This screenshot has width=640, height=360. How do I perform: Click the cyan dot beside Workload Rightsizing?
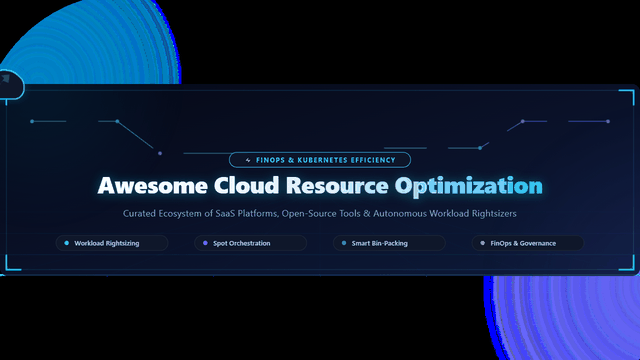click(67, 243)
